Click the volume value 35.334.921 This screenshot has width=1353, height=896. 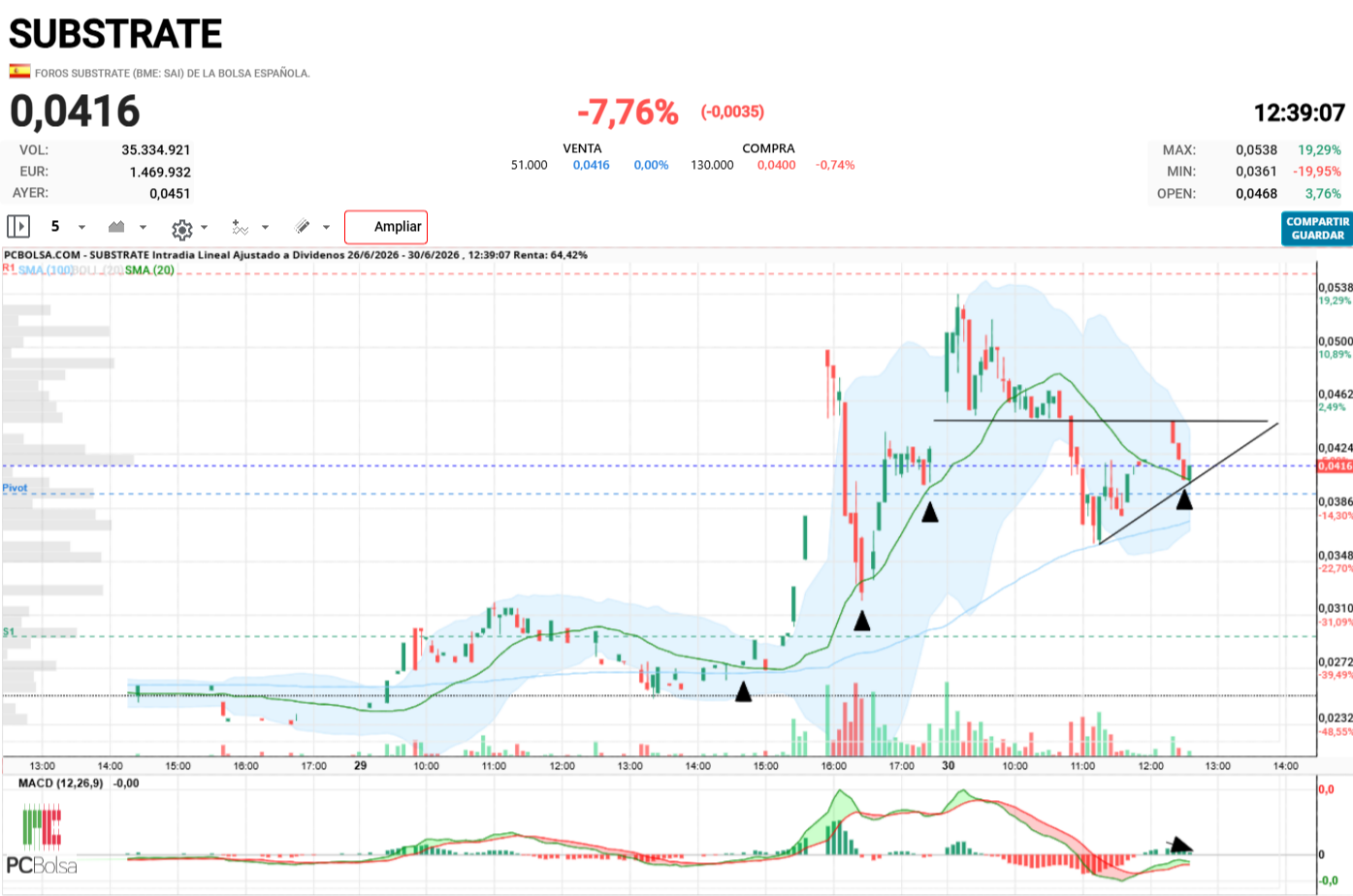156,149
